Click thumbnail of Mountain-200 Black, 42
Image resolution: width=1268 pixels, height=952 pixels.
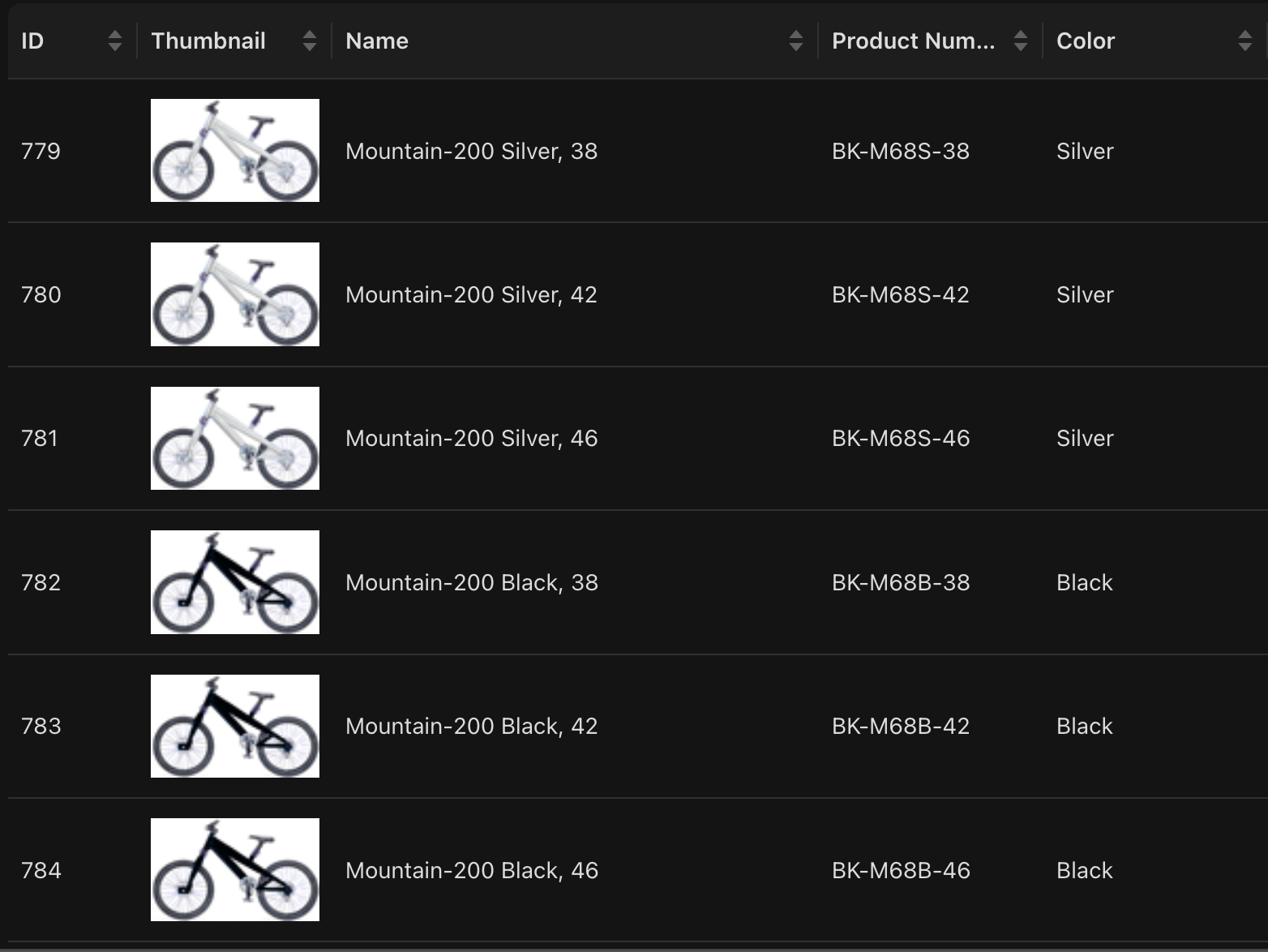(235, 726)
